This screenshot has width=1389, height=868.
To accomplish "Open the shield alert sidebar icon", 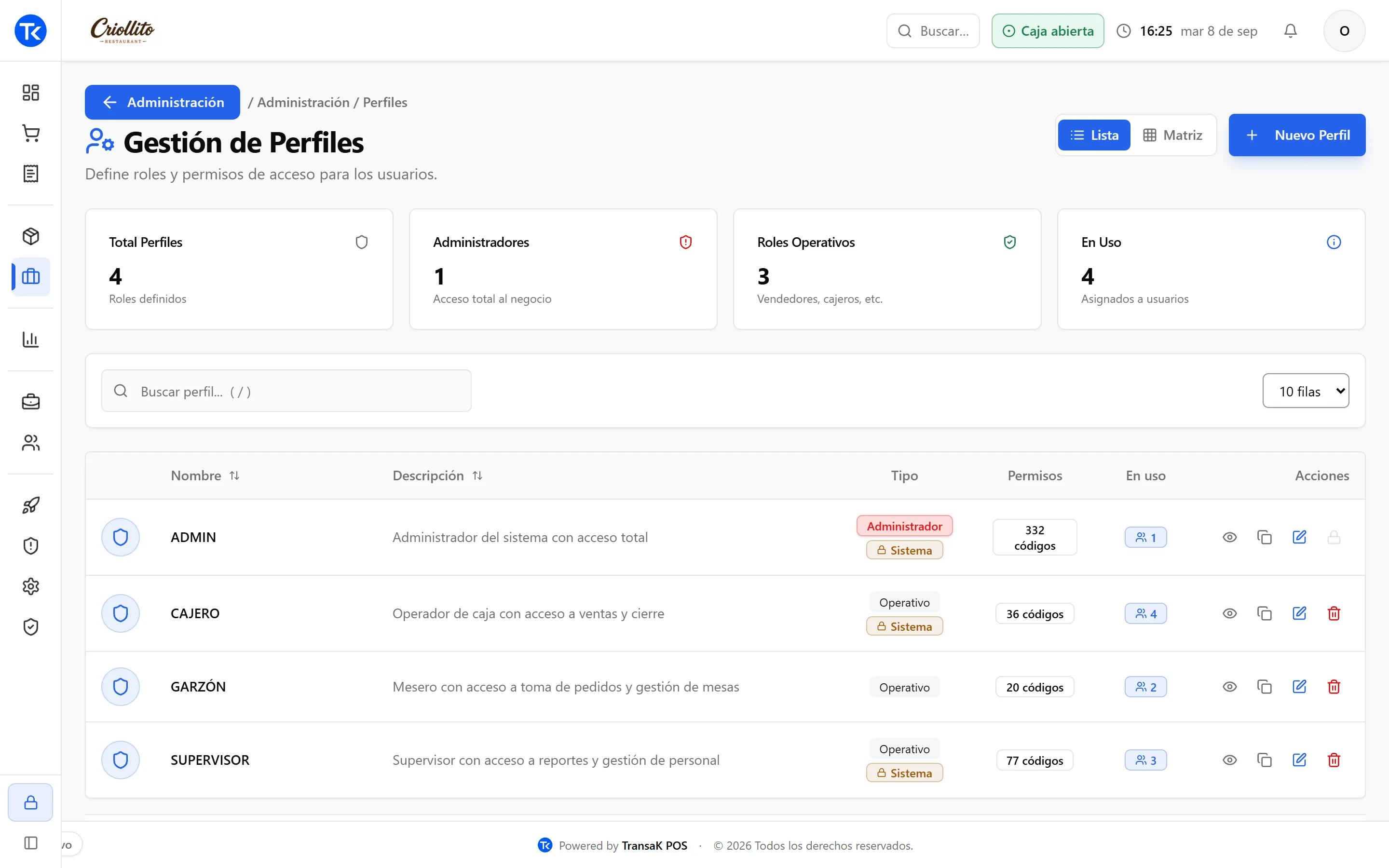I will [x=30, y=546].
